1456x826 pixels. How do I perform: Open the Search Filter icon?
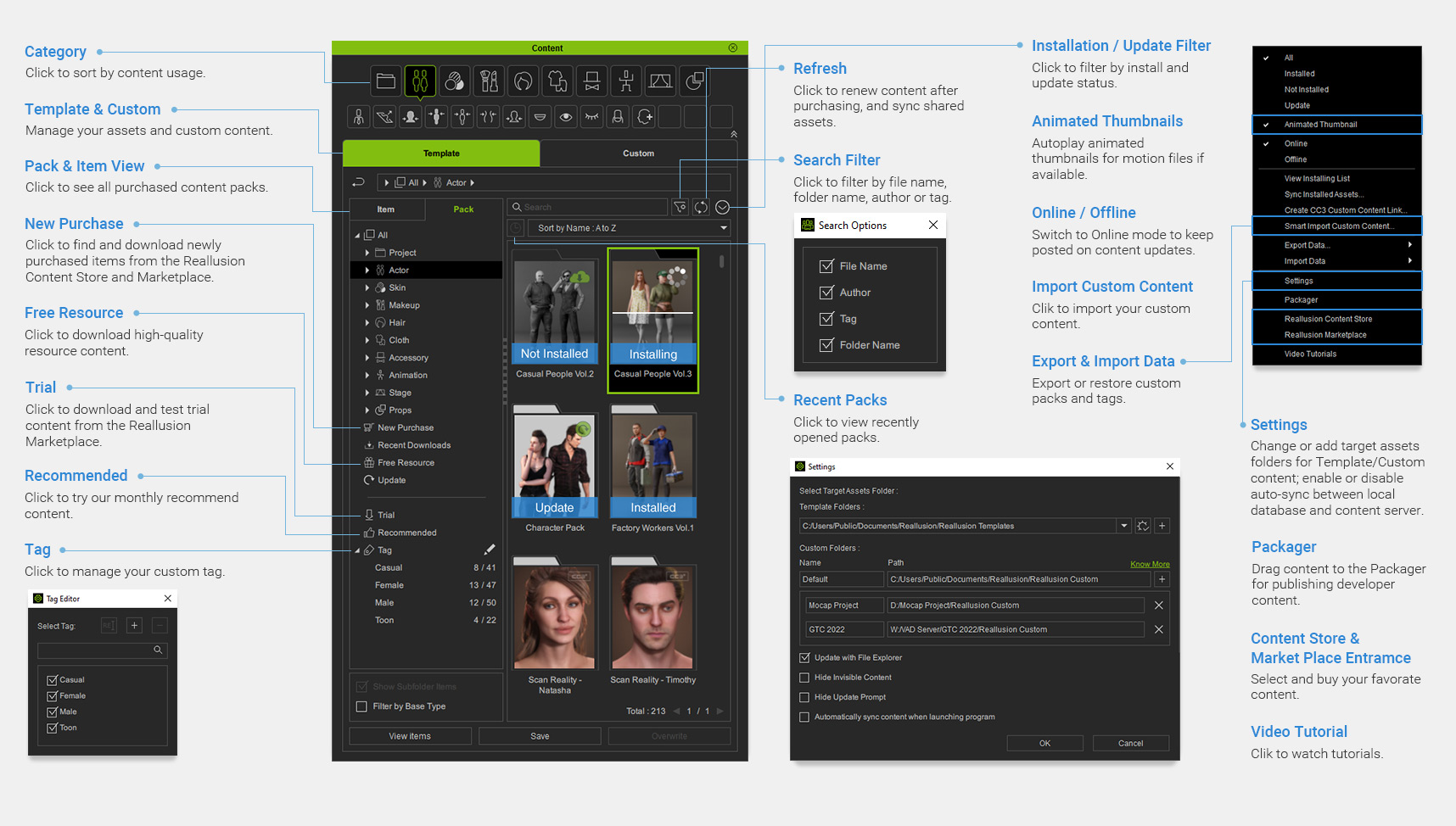[680, 207]
